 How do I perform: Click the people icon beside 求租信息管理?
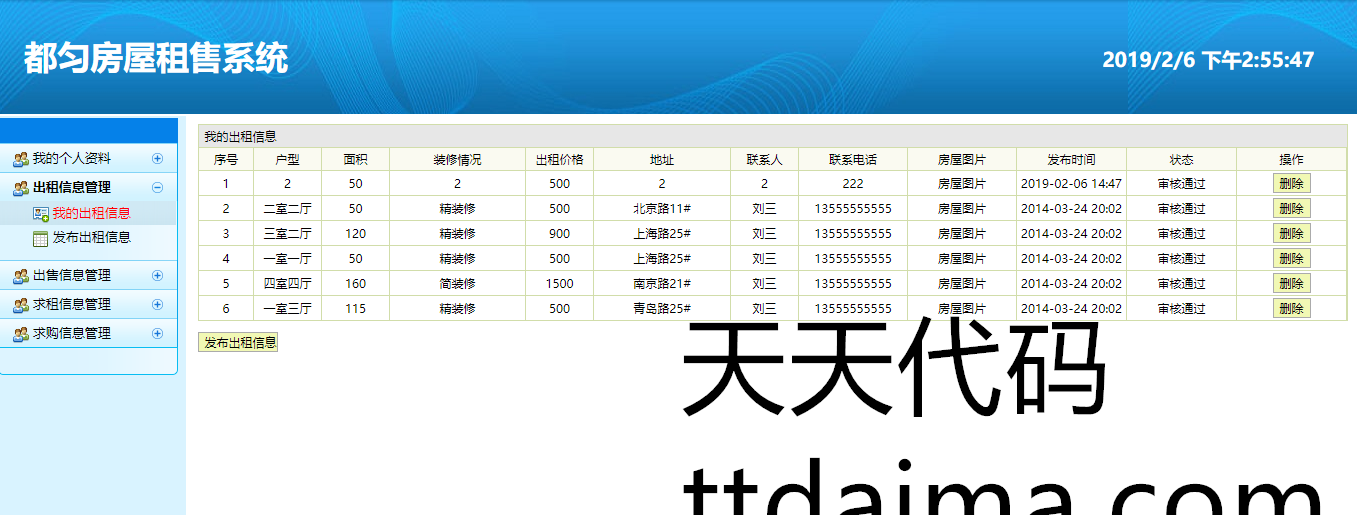[x=20, y=305]
